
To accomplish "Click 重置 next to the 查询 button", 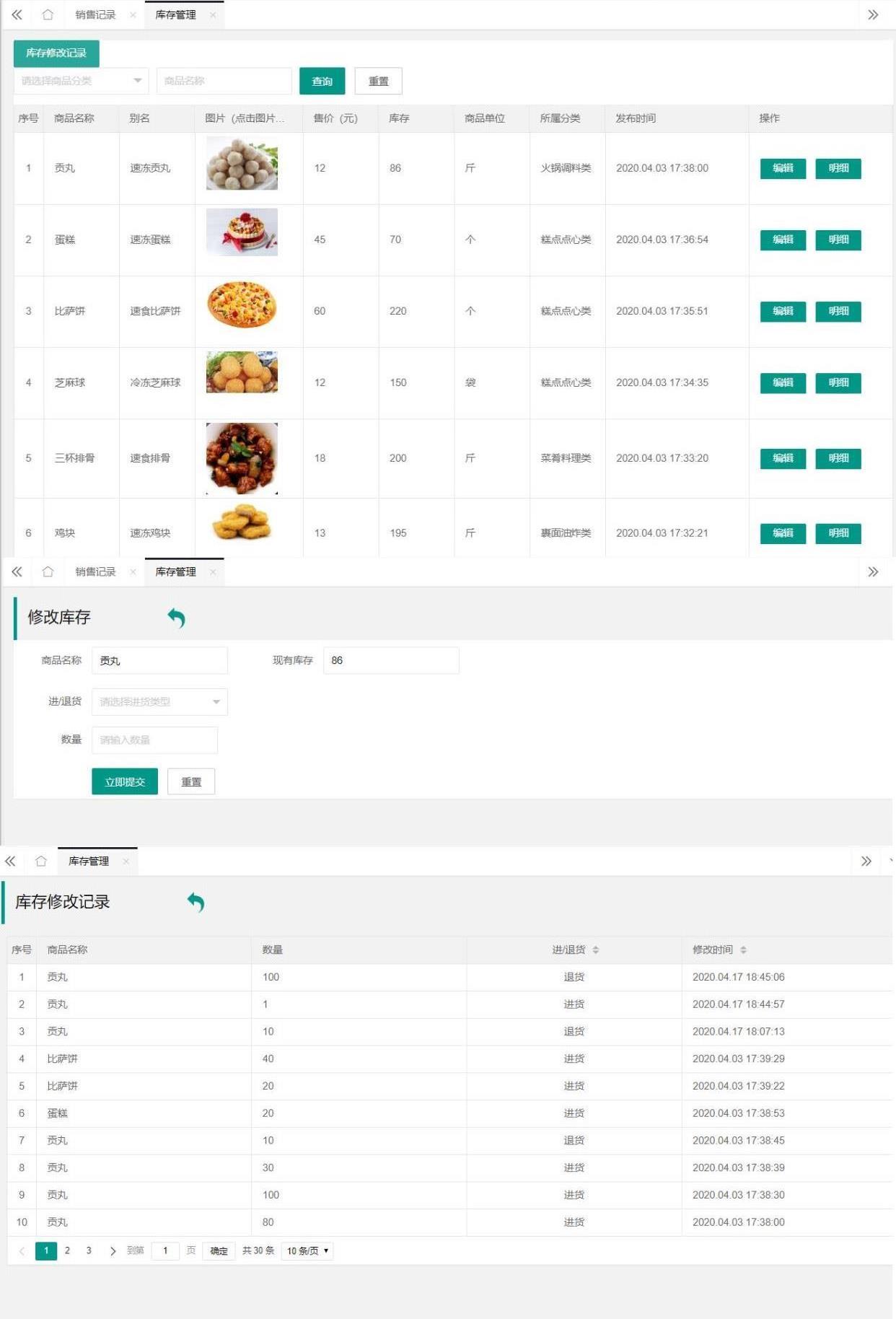I will [378, 81].
